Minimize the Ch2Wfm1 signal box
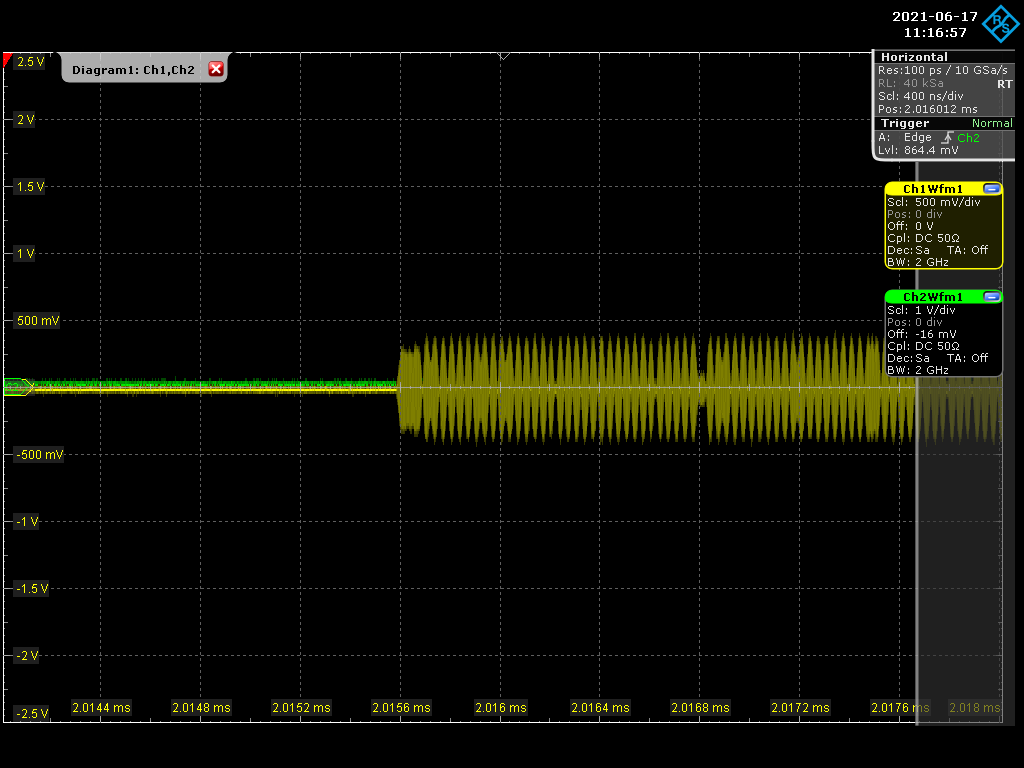This screenshot has height=768, width=1024. [991, 297]
